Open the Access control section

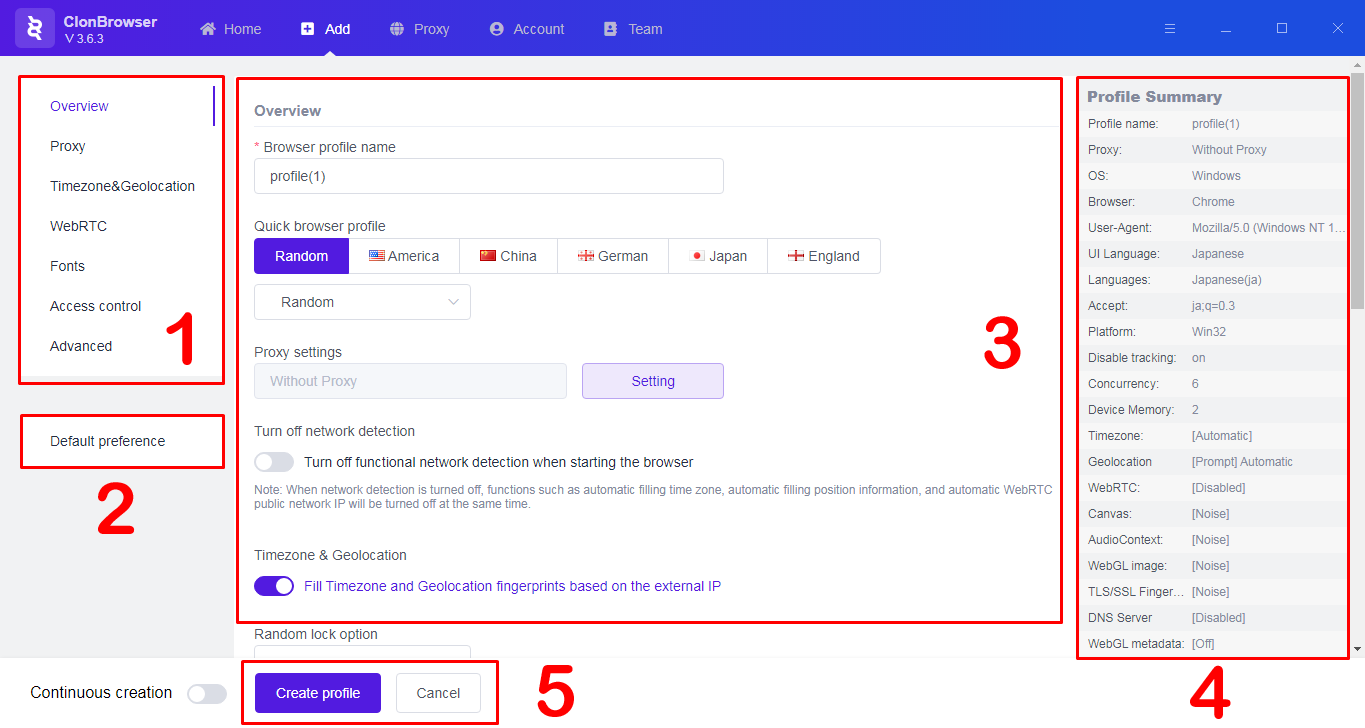point(96,306)
